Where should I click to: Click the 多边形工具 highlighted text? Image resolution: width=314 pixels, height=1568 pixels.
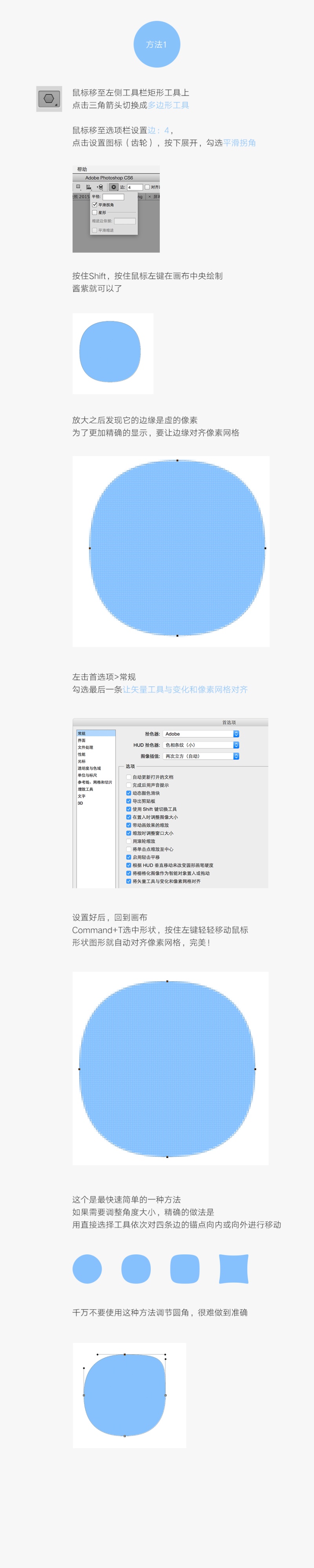(x=168, y=105)
